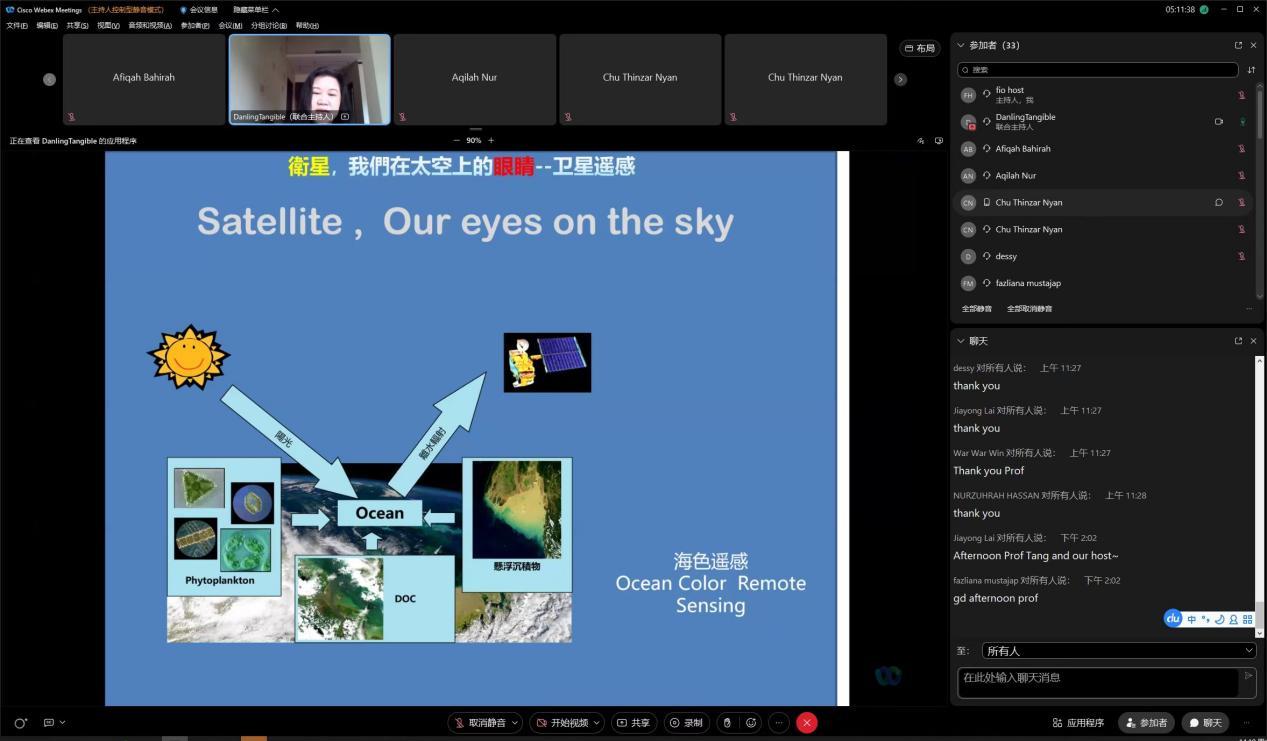Zoom in the shared content view

point(491,140)
